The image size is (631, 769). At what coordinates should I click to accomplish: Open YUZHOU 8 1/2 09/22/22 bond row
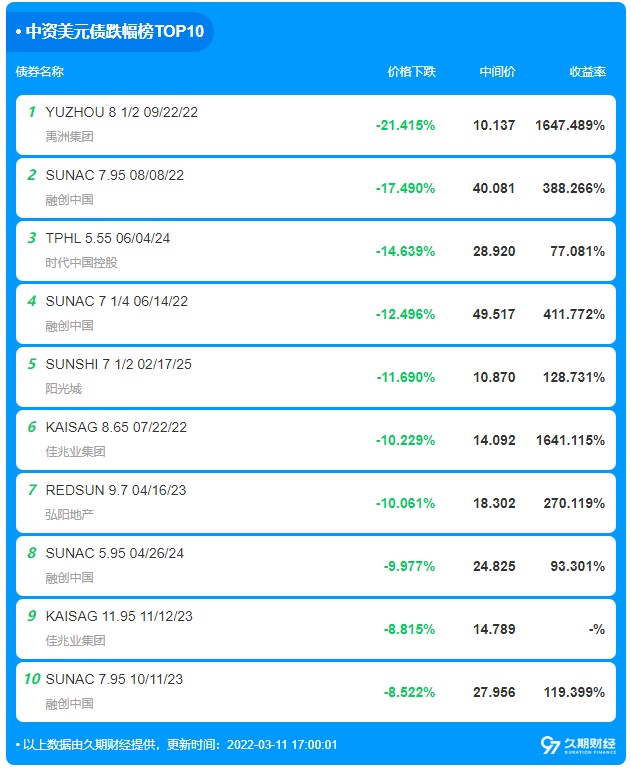[x=316, y=125]
